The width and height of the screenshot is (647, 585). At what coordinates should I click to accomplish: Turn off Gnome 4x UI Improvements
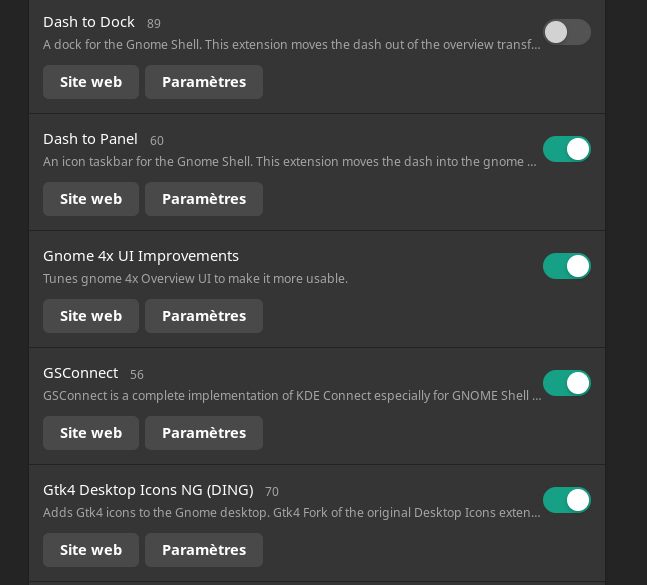(567, 266)
